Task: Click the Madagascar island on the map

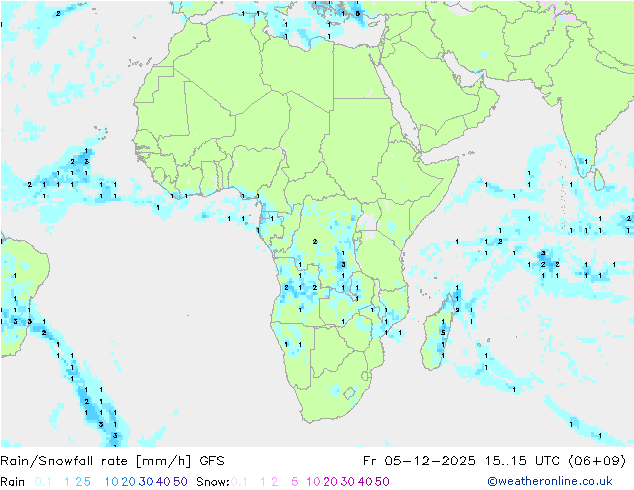Action: [437, 334]
